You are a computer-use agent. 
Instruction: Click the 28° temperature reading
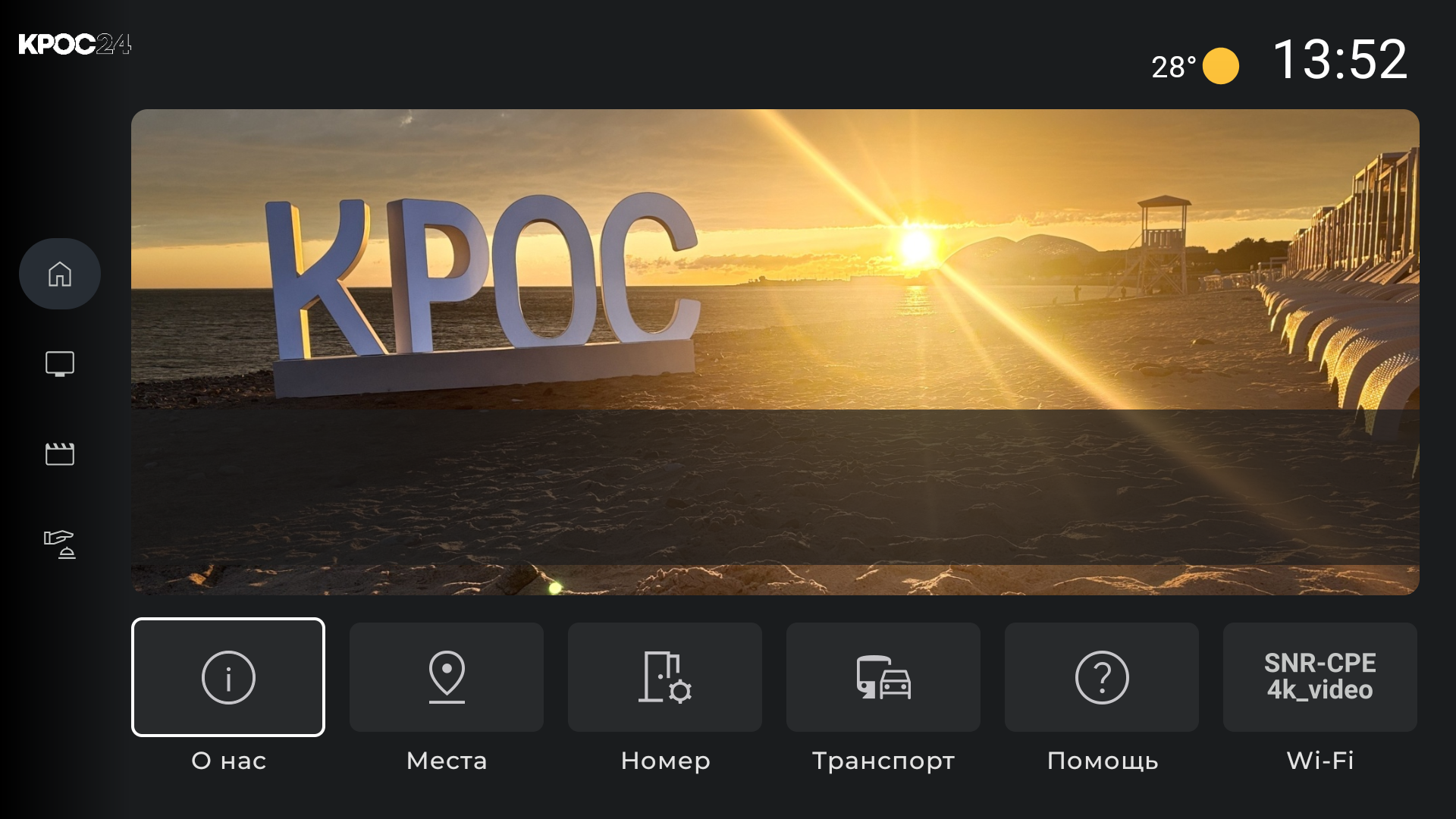pos(1173,67)
